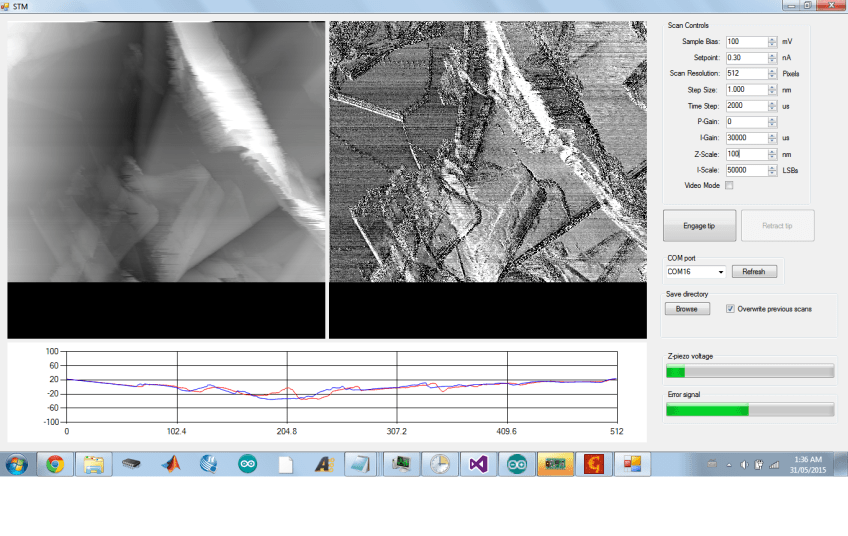The height and width of the screenshot is (536, 848).
Task: Click Browse for save directory
Action: [687, 309]
